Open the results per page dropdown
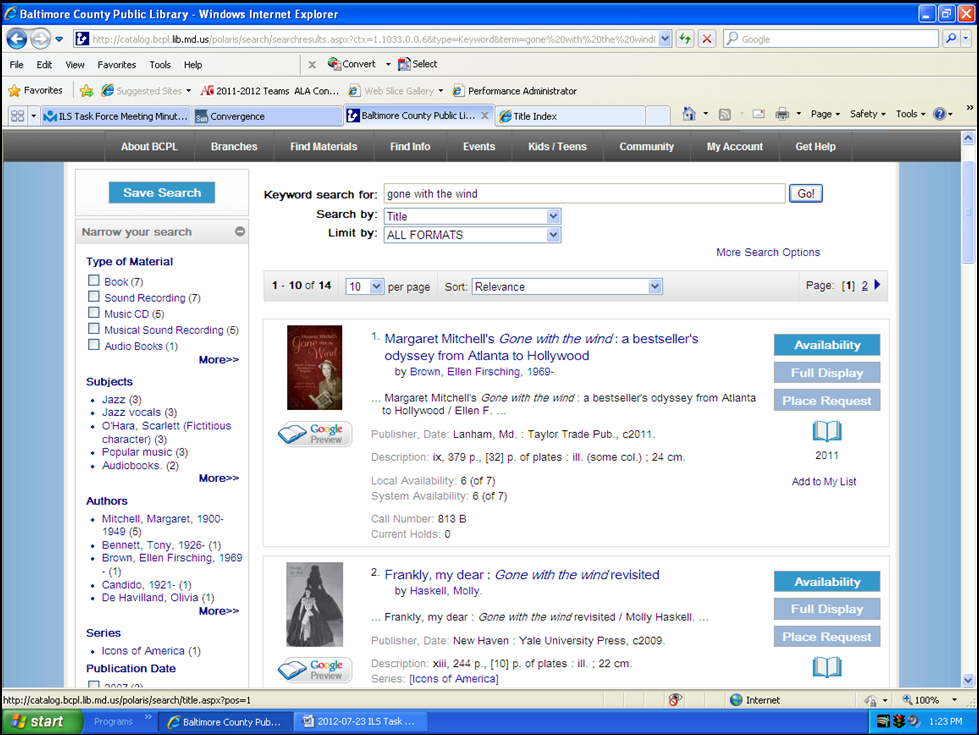This screenshot has width=979, height=735. (364, 287)
